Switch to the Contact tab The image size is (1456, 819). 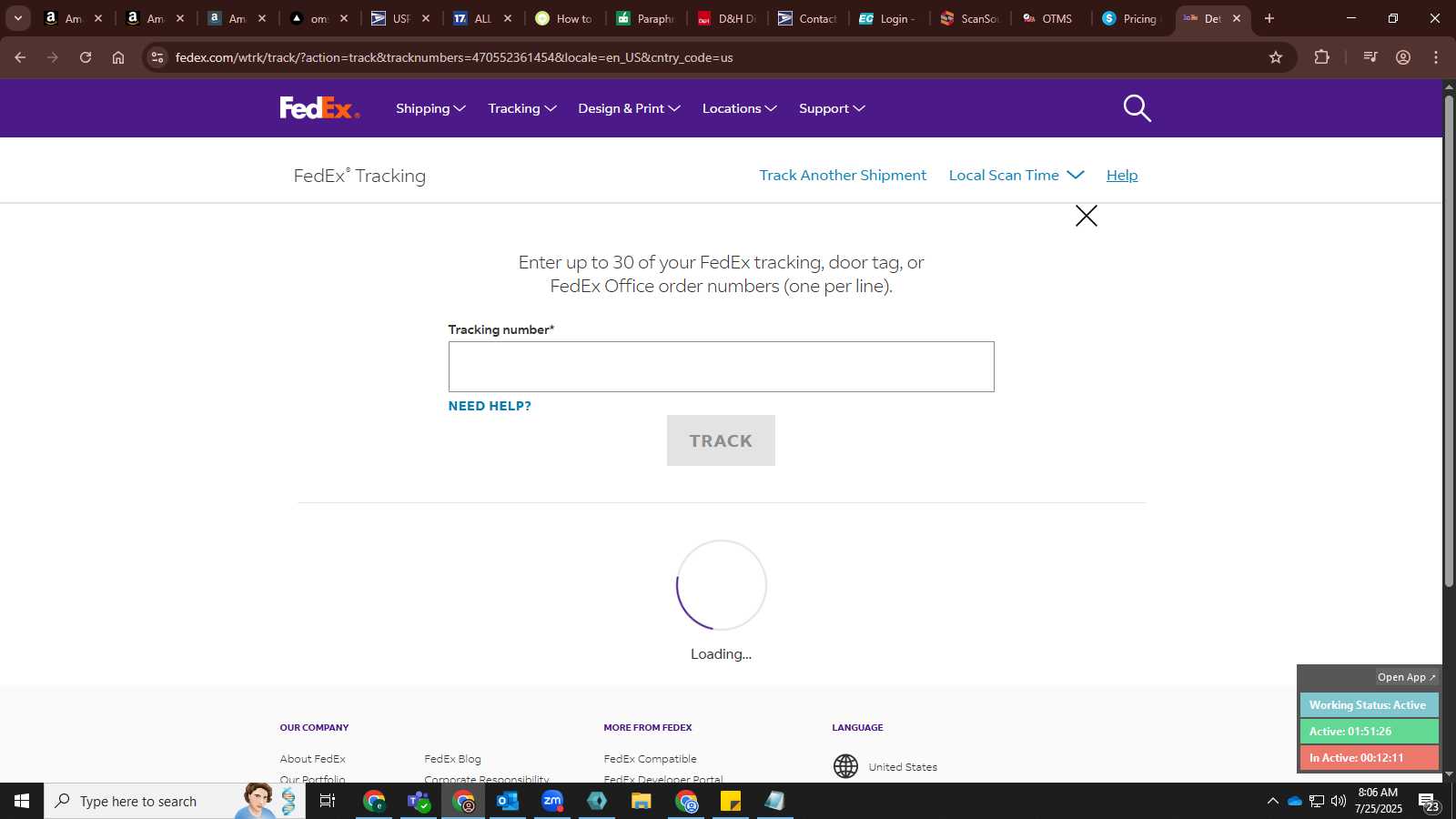tap(808, 18)
